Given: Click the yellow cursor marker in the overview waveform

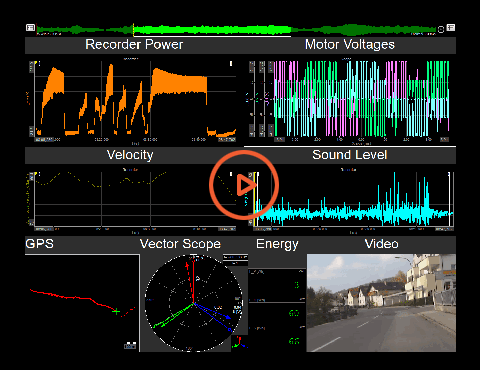Looking at the screenshot, I should (133, 30).
